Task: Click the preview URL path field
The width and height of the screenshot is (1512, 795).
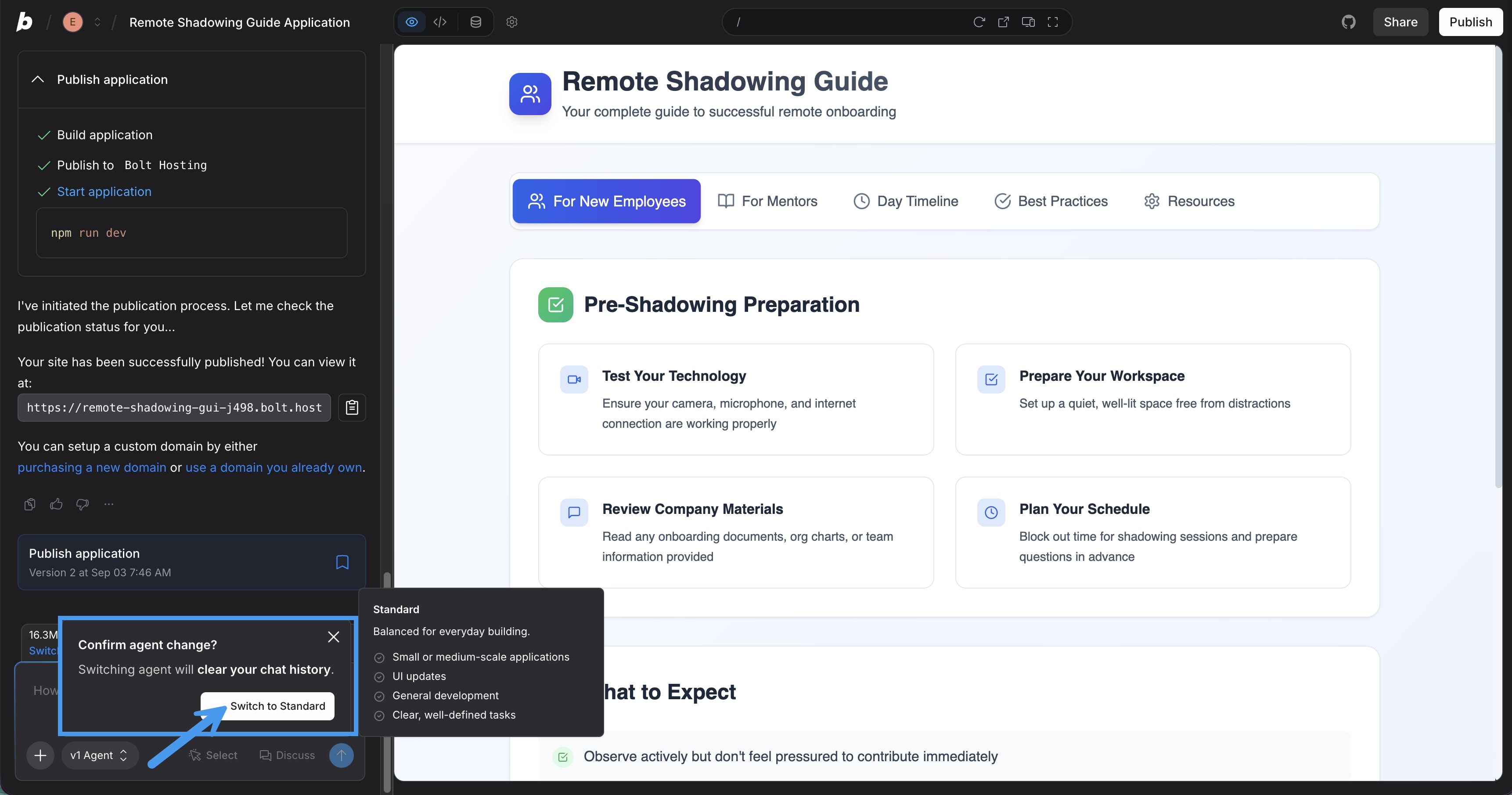Action: tap(845, 22)
